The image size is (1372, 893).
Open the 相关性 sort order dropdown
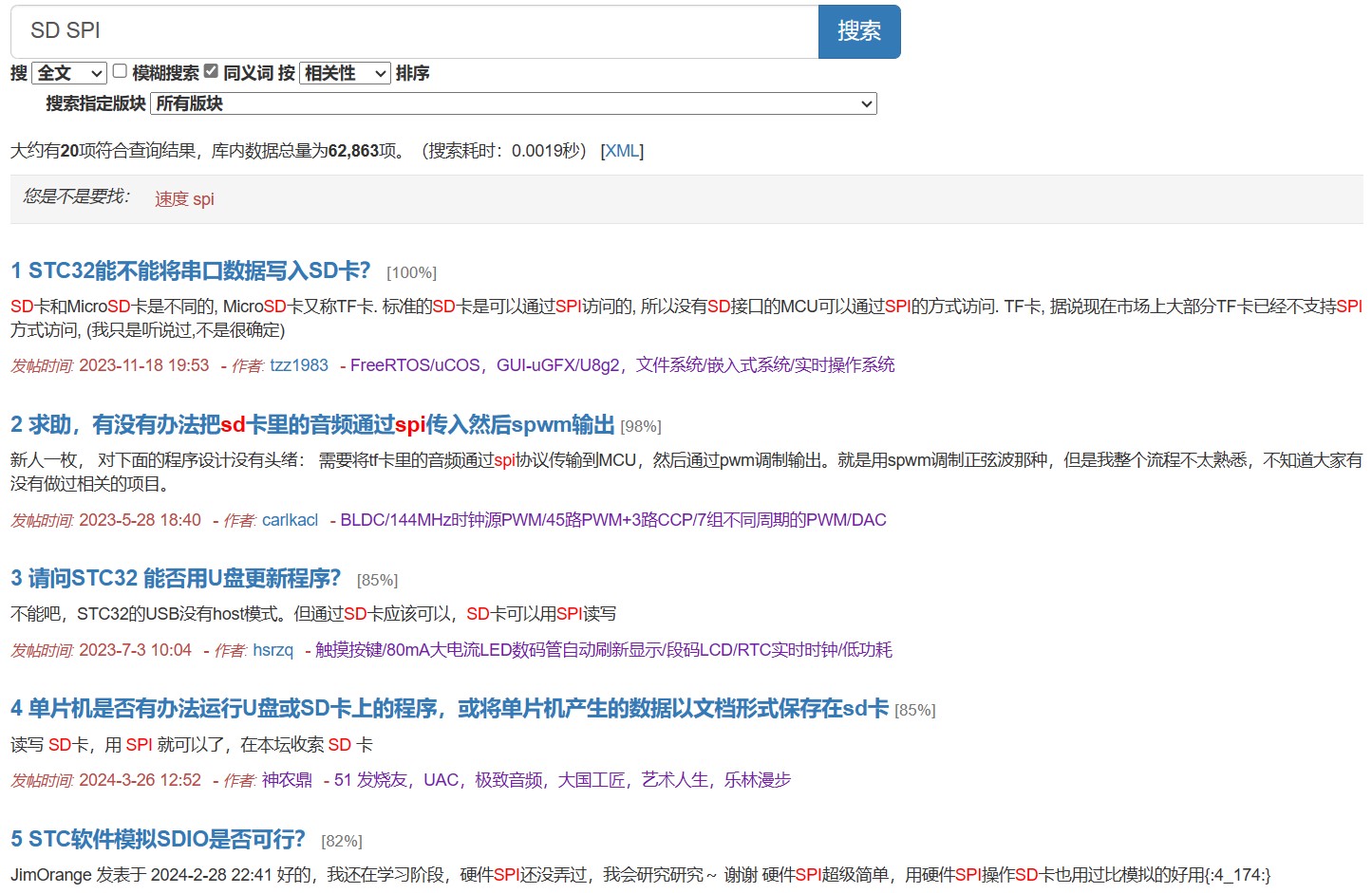coord(345,73)
